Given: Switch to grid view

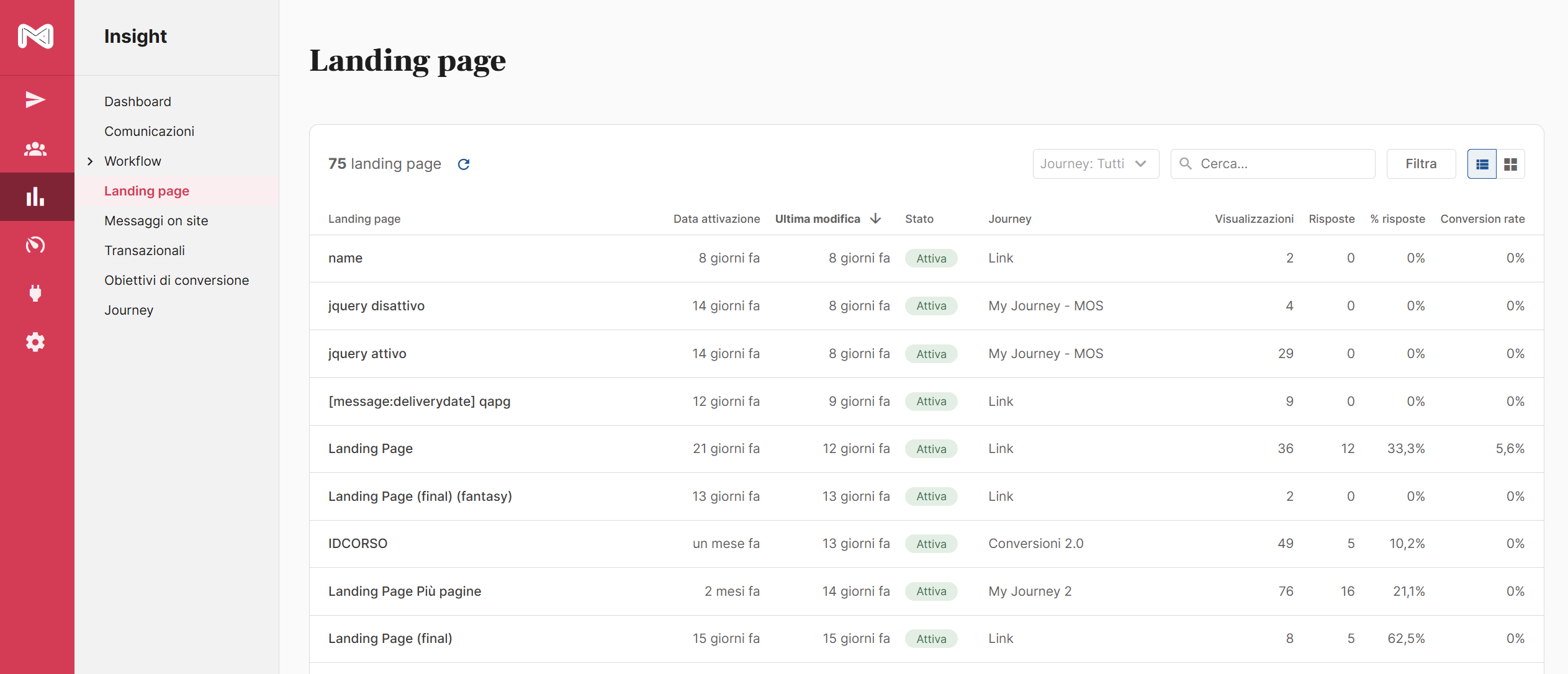Looking at the screenshot, I should click(1510, 164).
